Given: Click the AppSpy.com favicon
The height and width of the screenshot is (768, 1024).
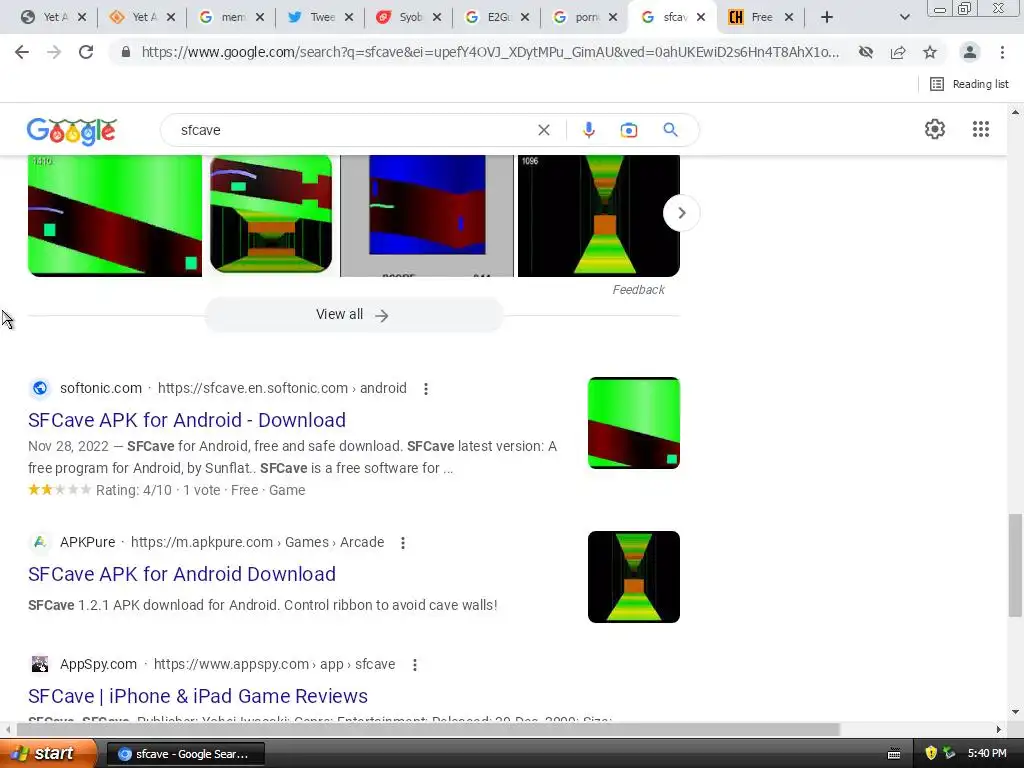Looking at the screenshot, I should coord(40,664).
